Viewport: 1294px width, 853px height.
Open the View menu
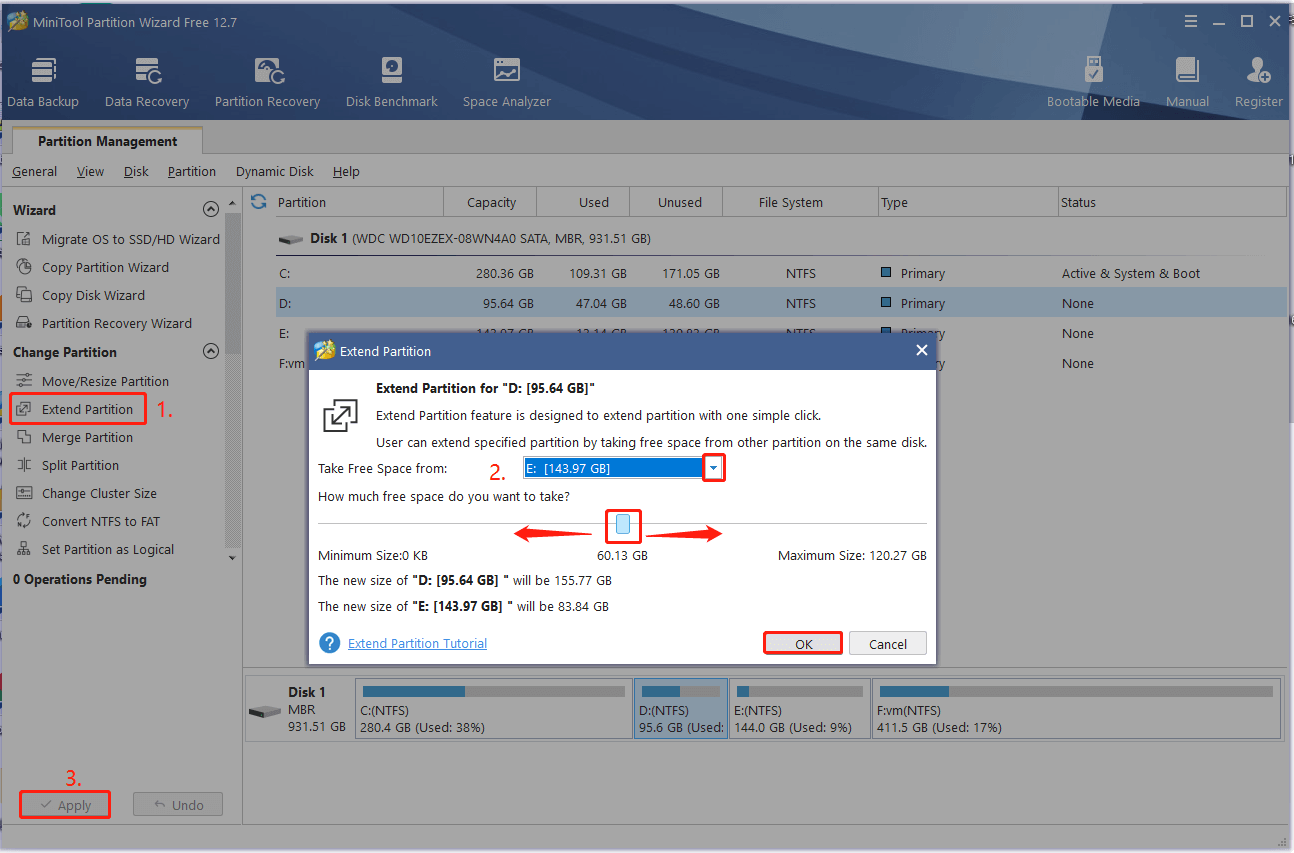pyautogui.click(x=90, y=171)
